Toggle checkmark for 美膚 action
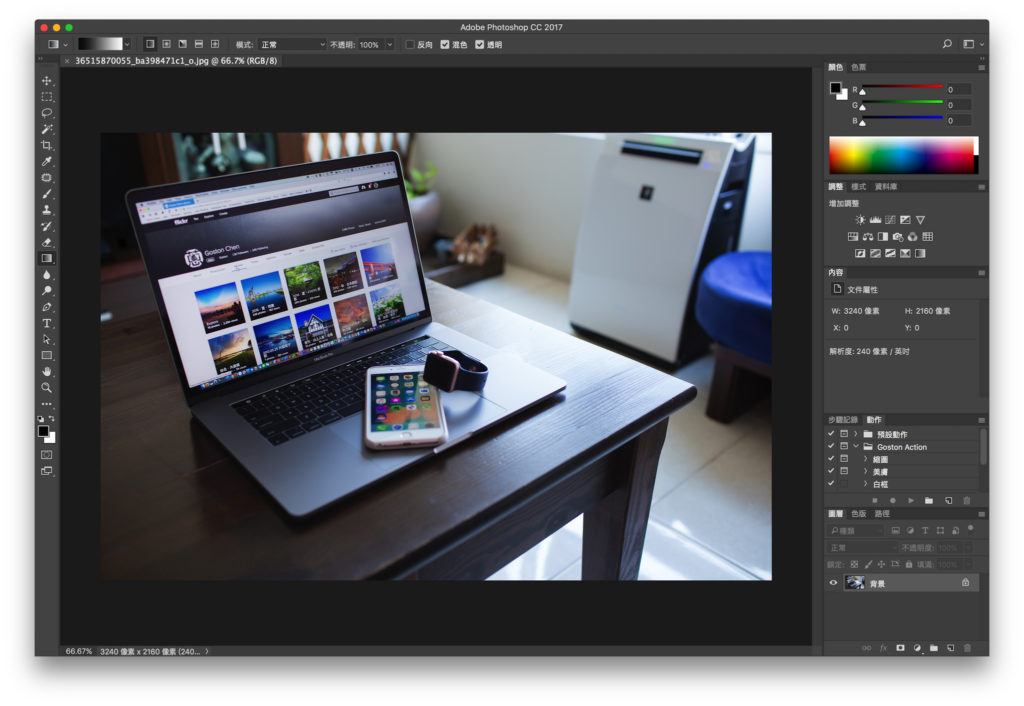 (831, 471)
